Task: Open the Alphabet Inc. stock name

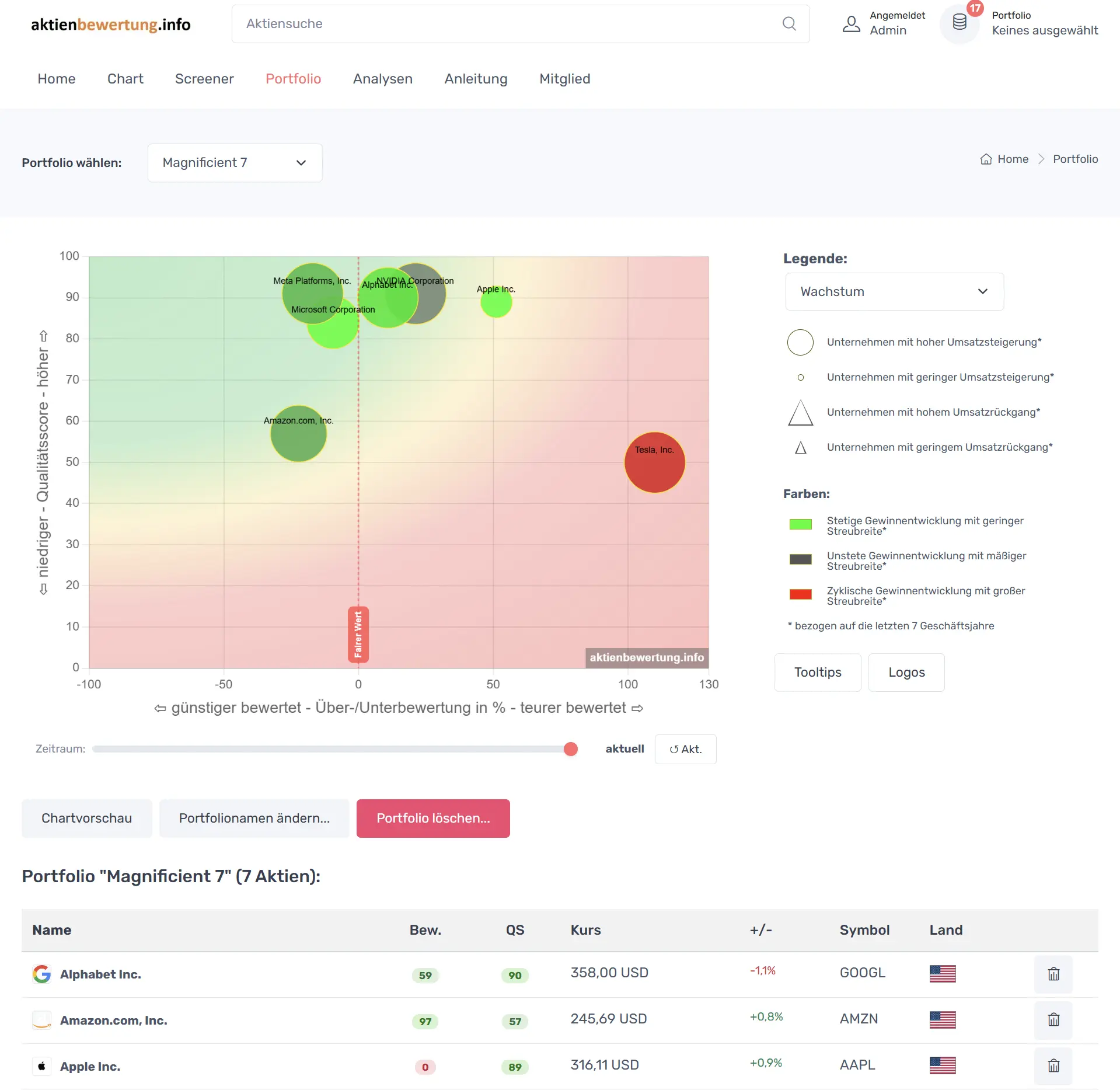Action: [100, 974]
